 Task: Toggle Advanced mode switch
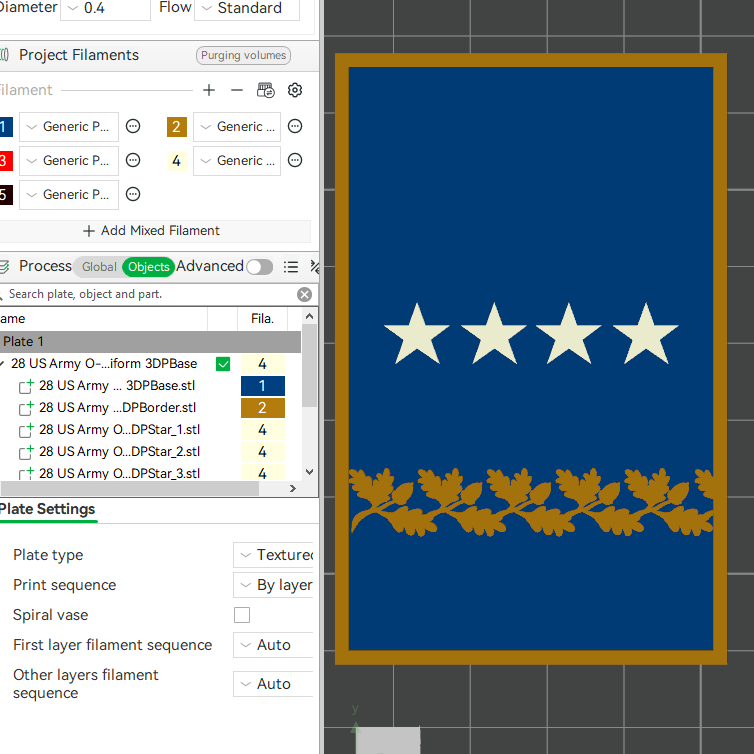260,267
